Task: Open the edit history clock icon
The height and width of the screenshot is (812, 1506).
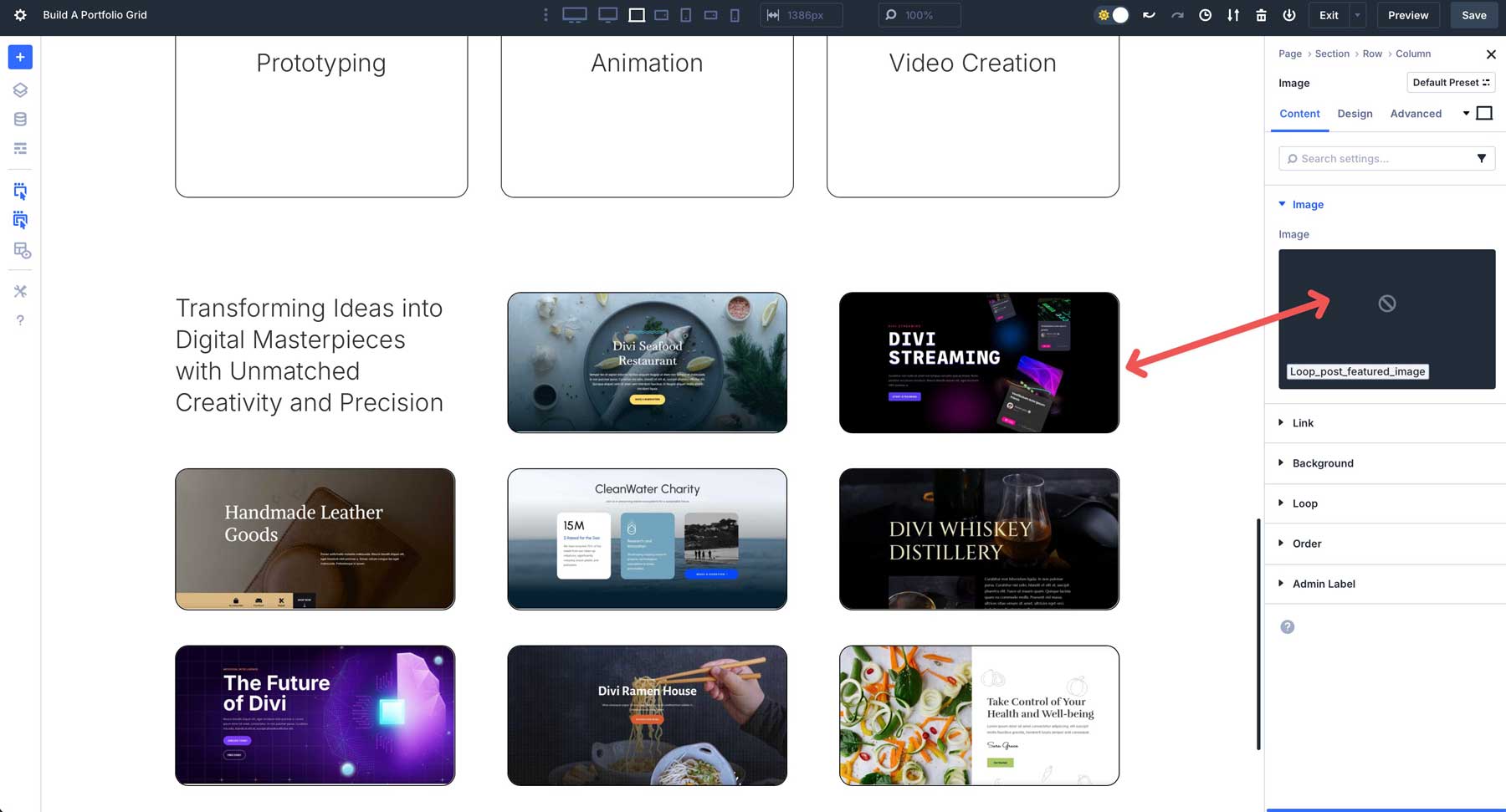Action: tap(1205, 14)
